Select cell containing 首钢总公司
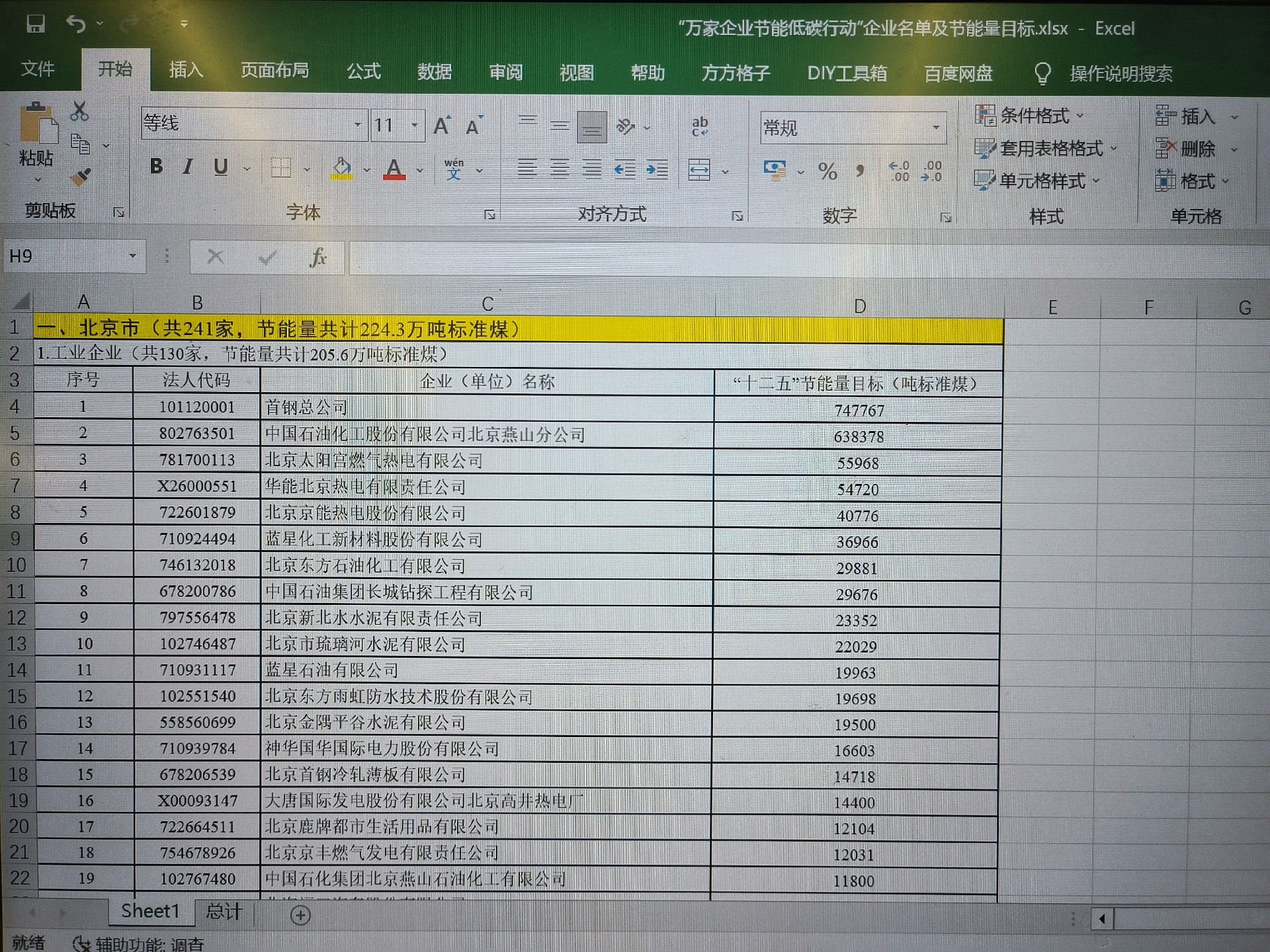 (x=487, y=408)
